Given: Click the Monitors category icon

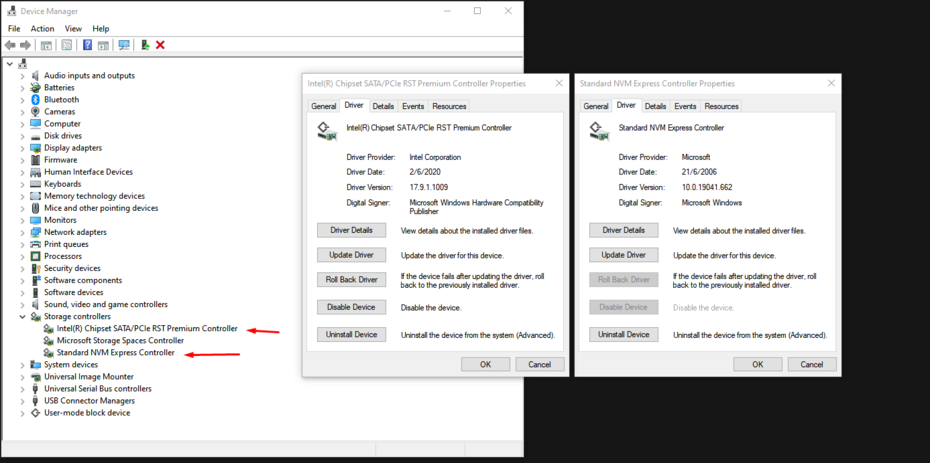Looking at the screenshot, I should 35,220.
